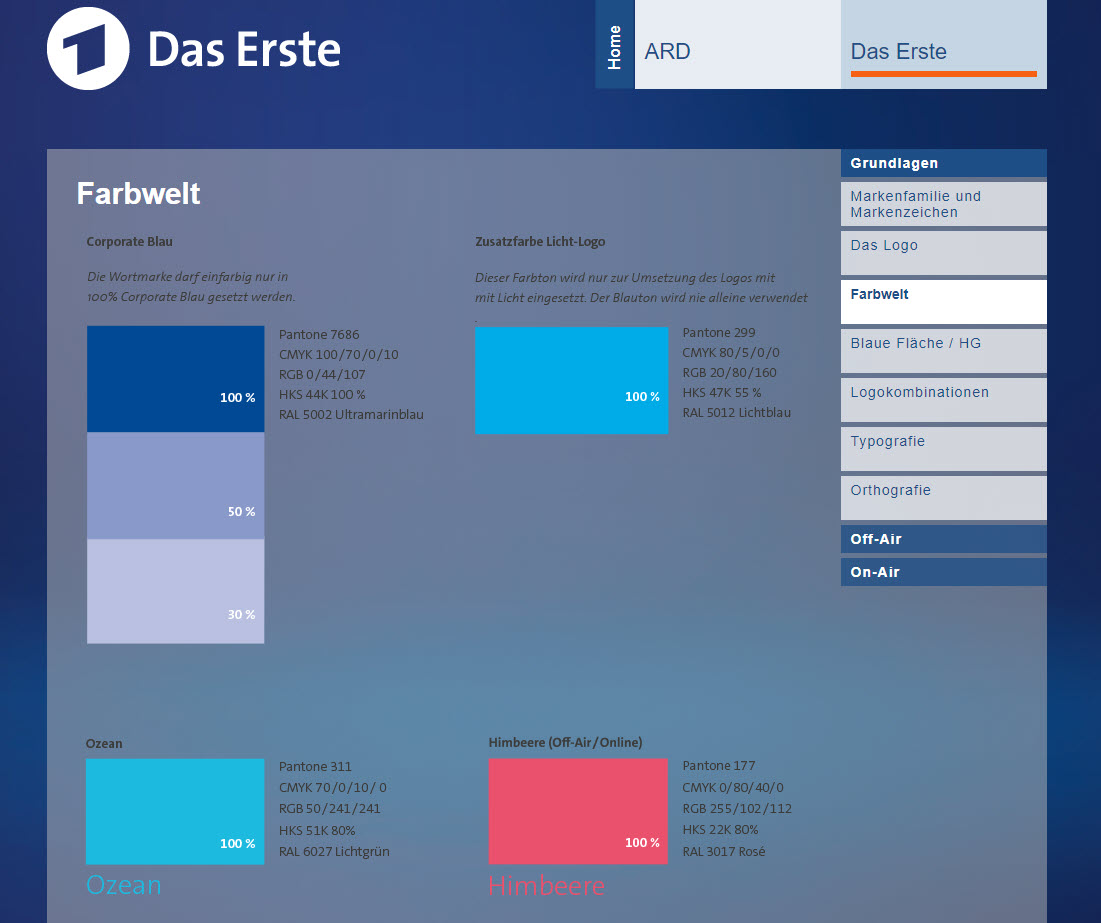Navigate to Logokombinationen

click(943, 399)
